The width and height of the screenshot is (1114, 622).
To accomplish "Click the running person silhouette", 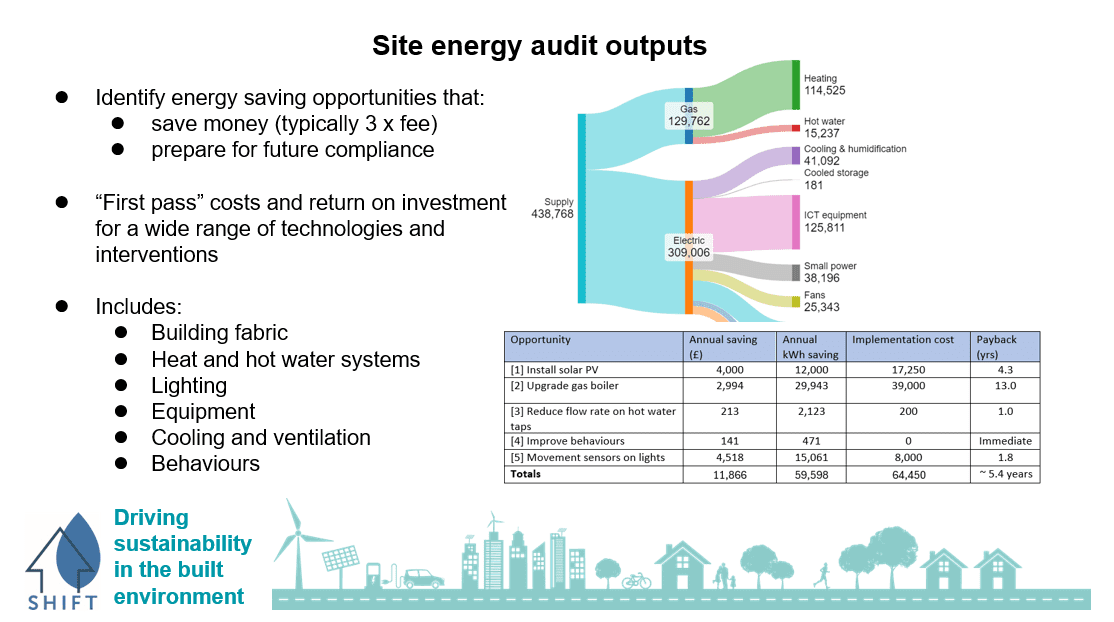I will [x=821, y=573].
